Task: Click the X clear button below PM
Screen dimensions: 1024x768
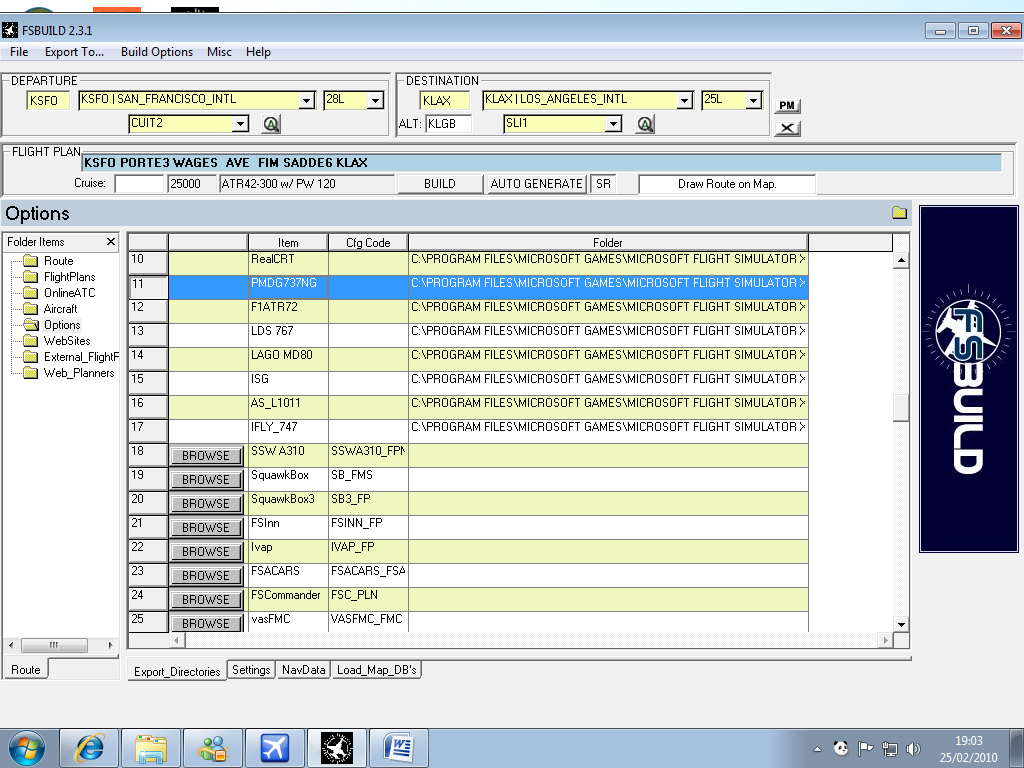Action: click(787, 128)
